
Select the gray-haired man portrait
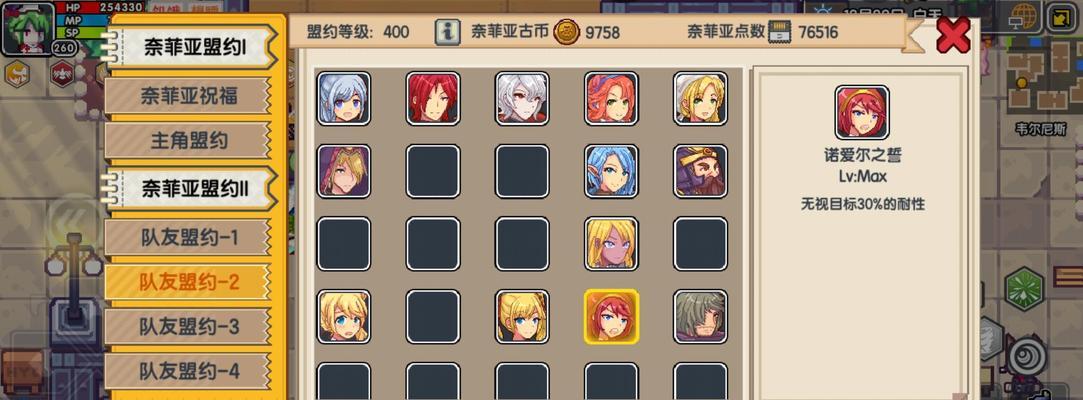(x=700, y=316)
